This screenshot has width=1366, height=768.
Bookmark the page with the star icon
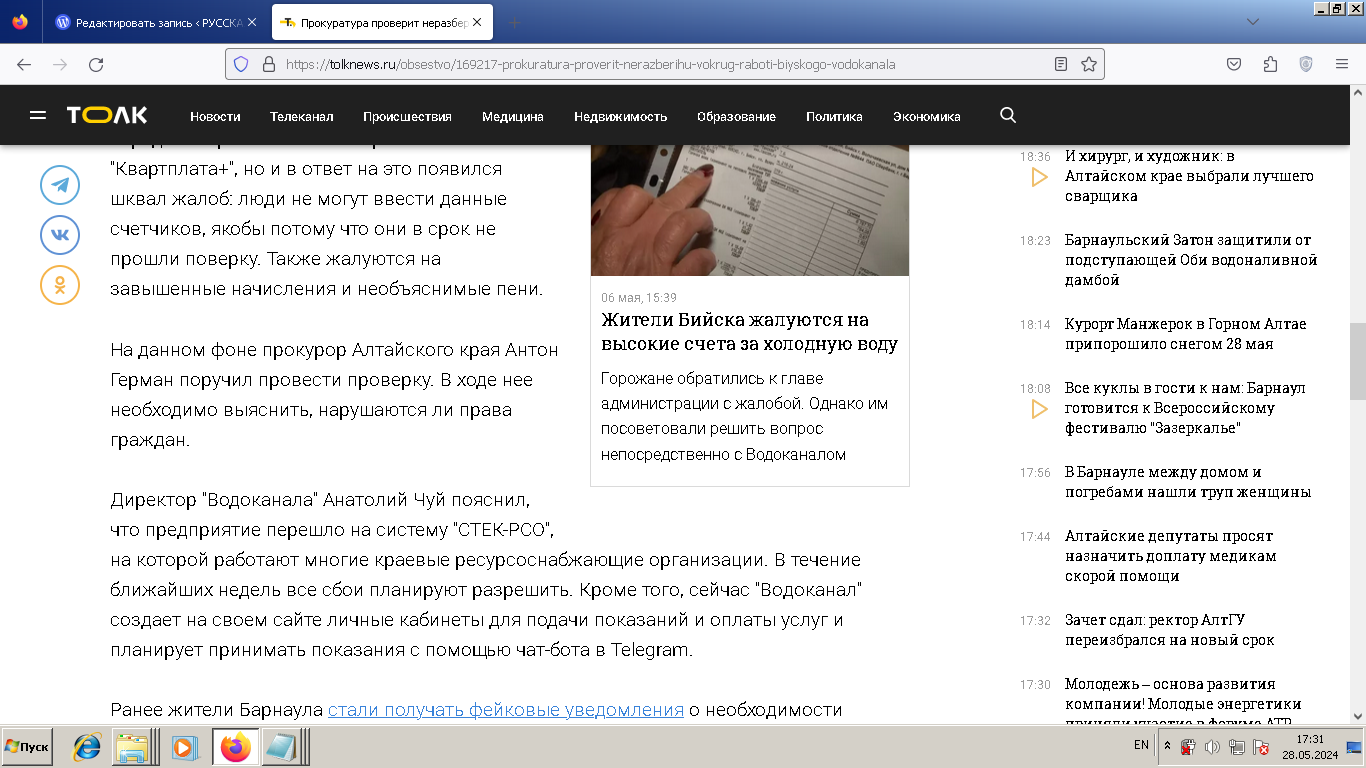[1087, 63]
